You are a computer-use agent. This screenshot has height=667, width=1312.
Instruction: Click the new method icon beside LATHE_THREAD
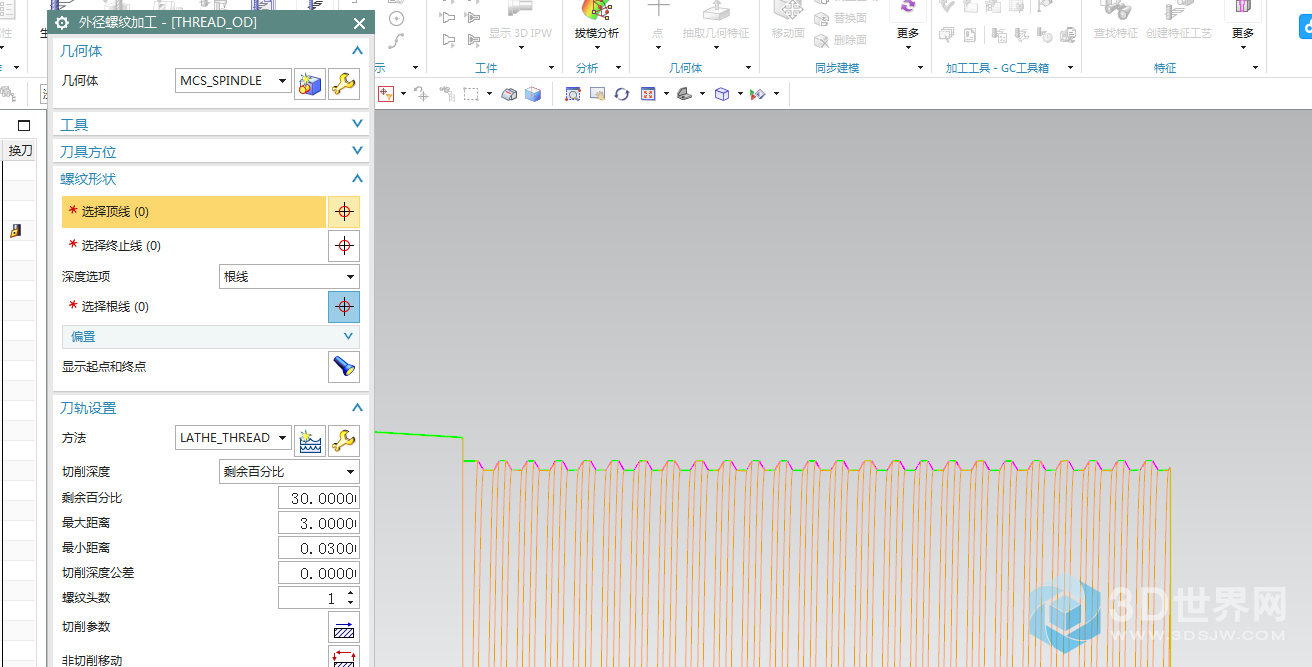click(x=309, y=440)
